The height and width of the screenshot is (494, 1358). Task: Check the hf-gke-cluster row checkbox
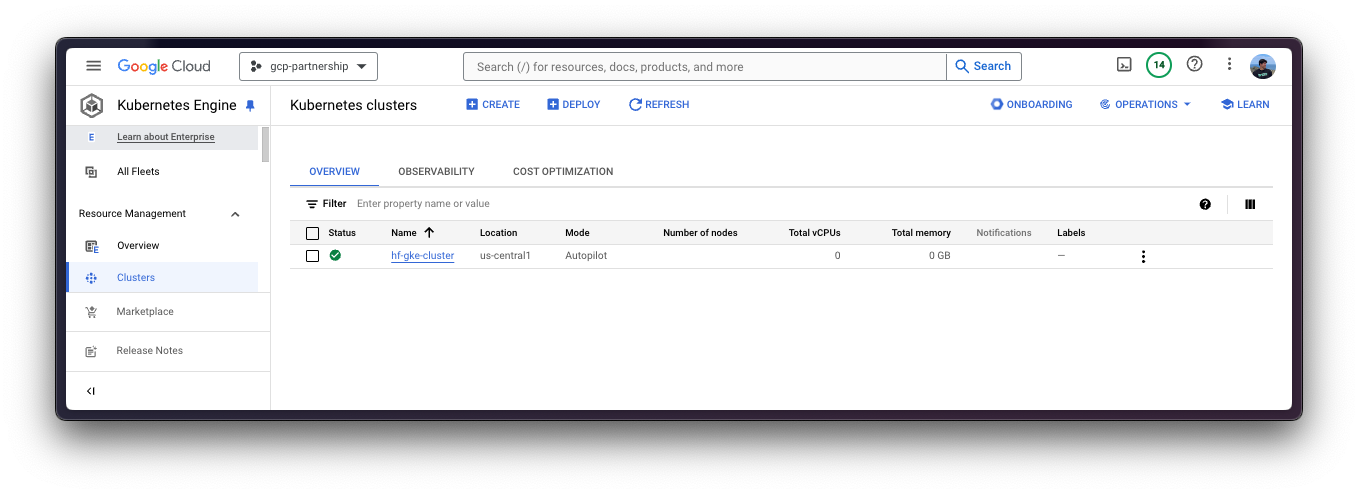click(x=312, y=256)
